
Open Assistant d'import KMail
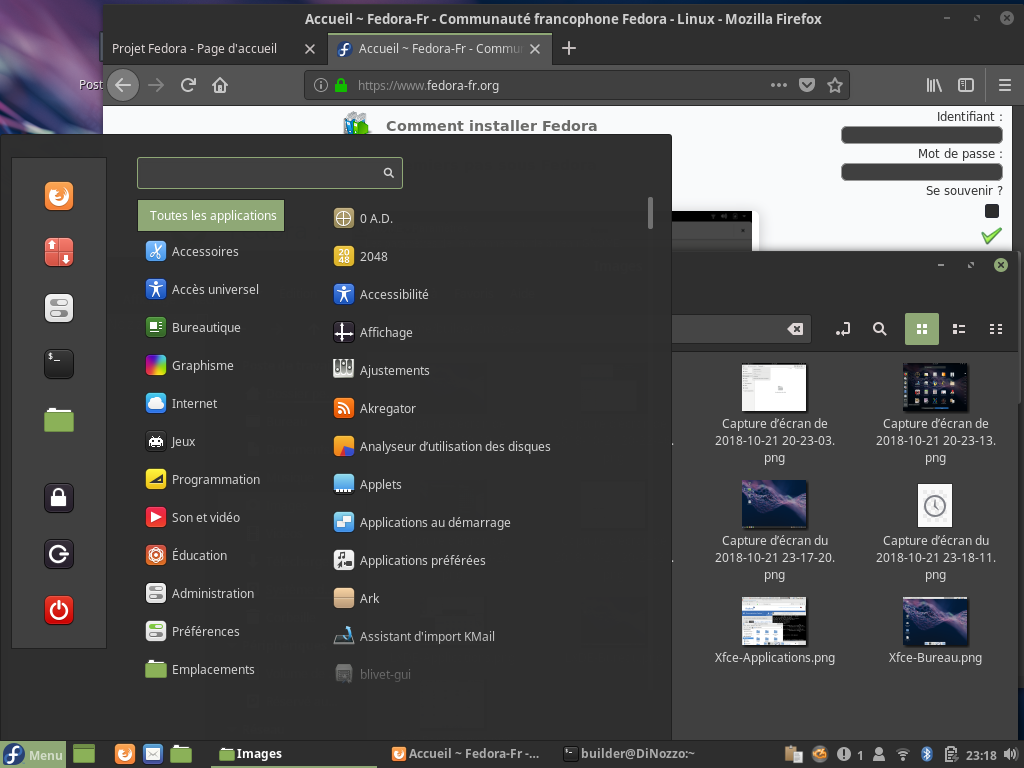click(414, 636)
